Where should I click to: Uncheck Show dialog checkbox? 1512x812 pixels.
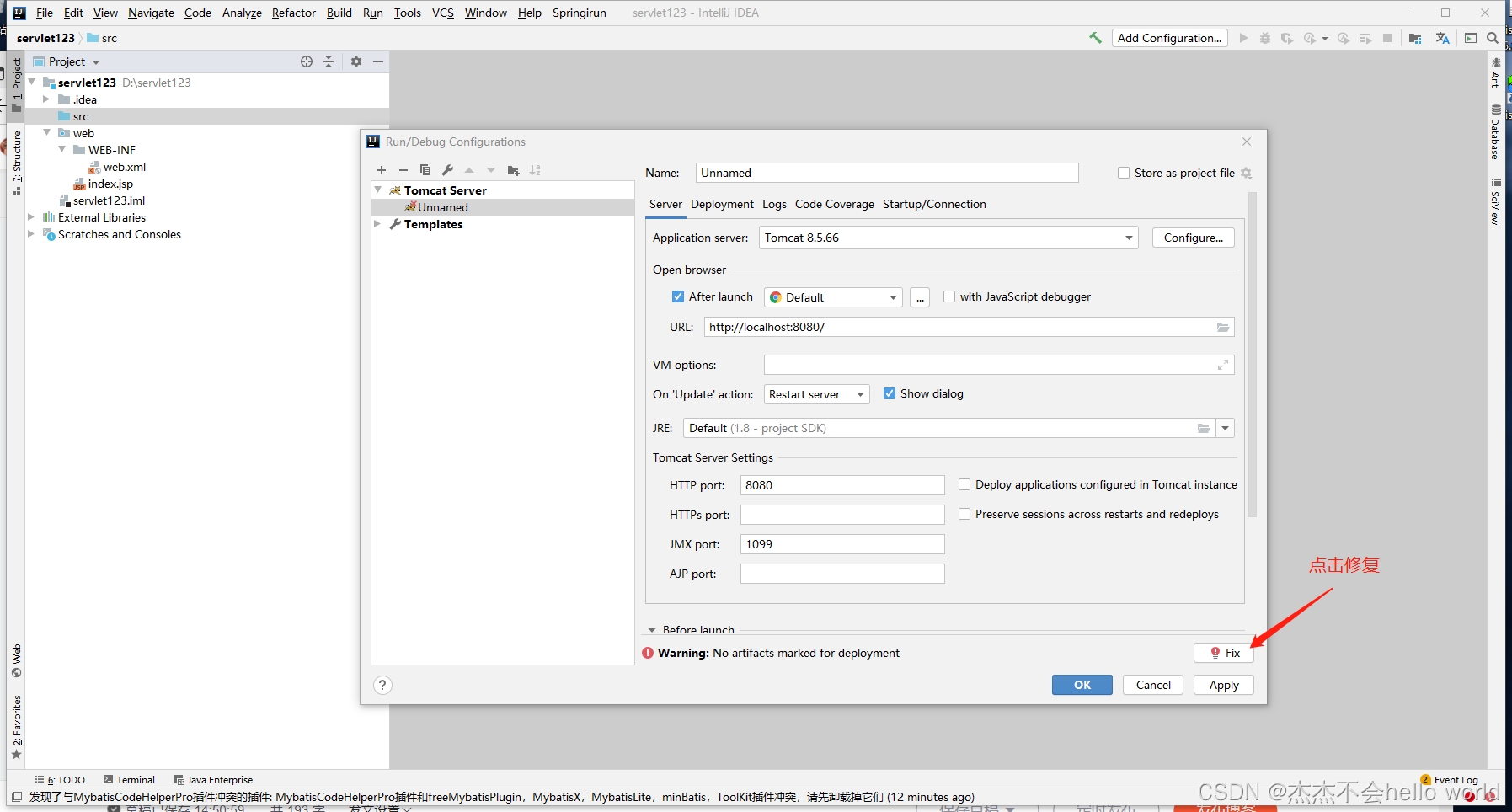point(890,393)
